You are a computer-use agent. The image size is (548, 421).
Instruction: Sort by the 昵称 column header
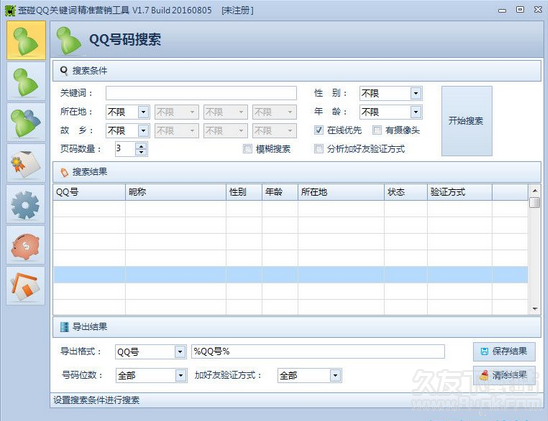175,193
